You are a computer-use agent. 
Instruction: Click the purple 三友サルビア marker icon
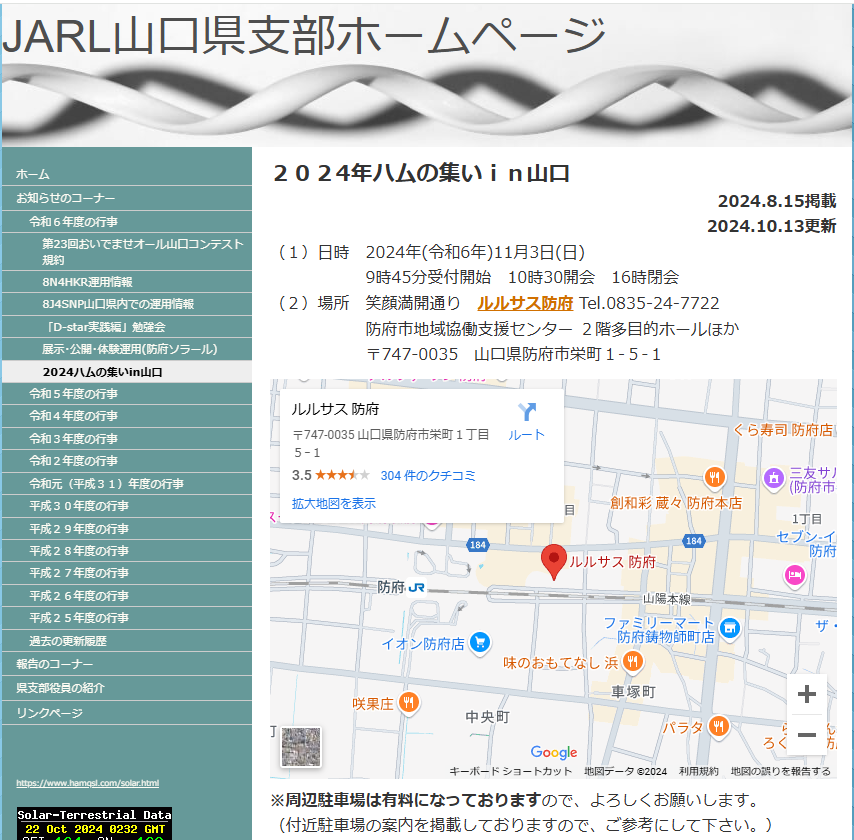tap(773, 479)
